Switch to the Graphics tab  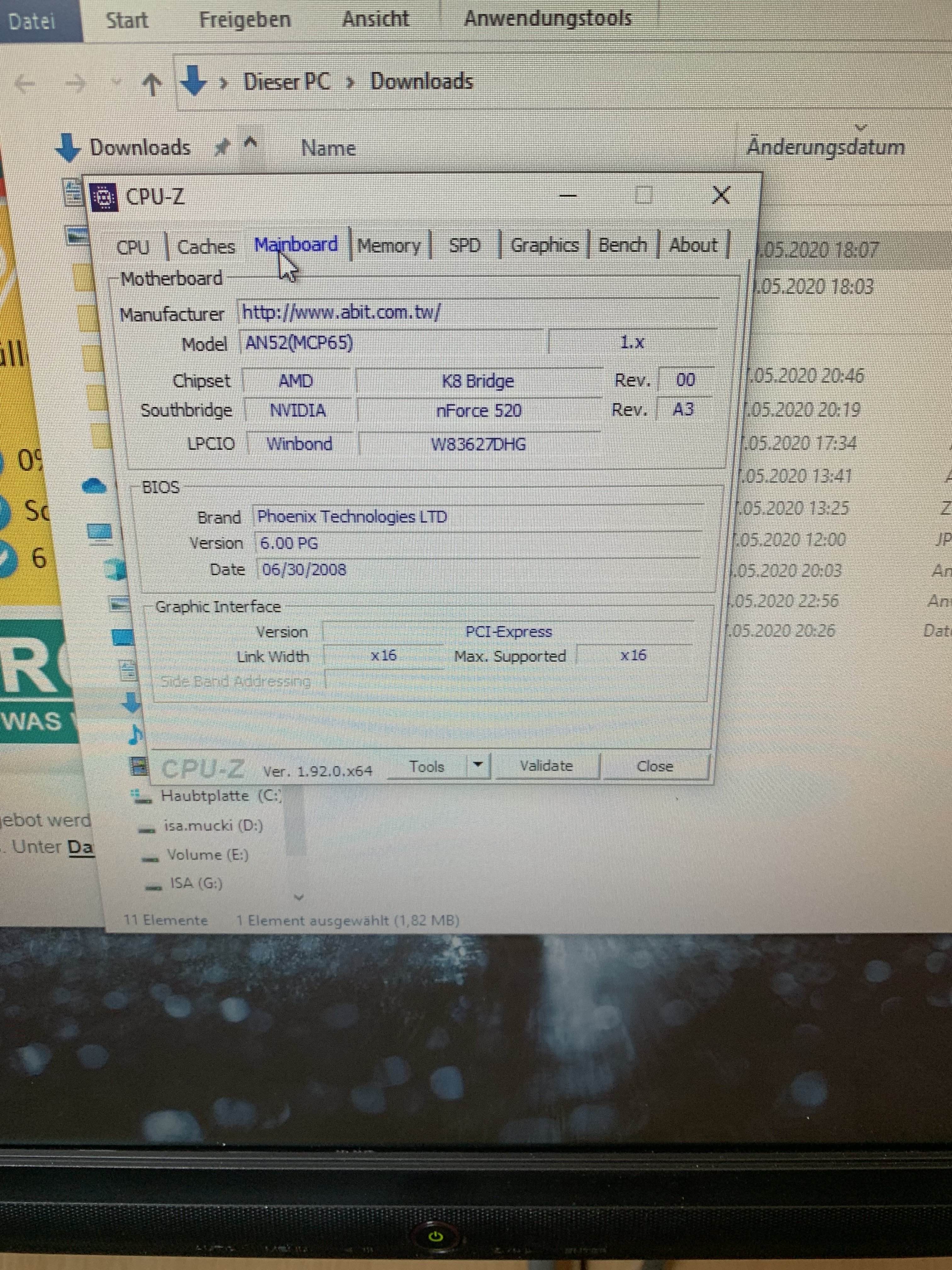tap(544, 246)
